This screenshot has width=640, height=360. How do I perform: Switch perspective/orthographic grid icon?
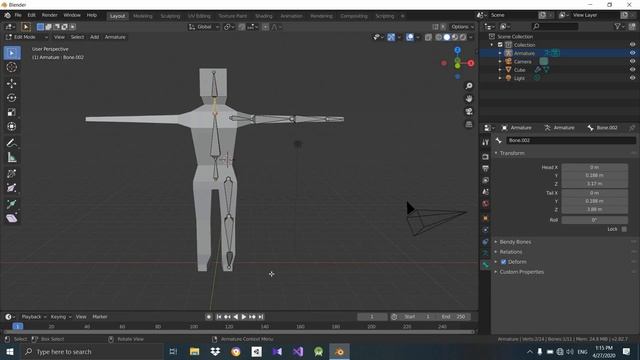[x=469, y=124]
